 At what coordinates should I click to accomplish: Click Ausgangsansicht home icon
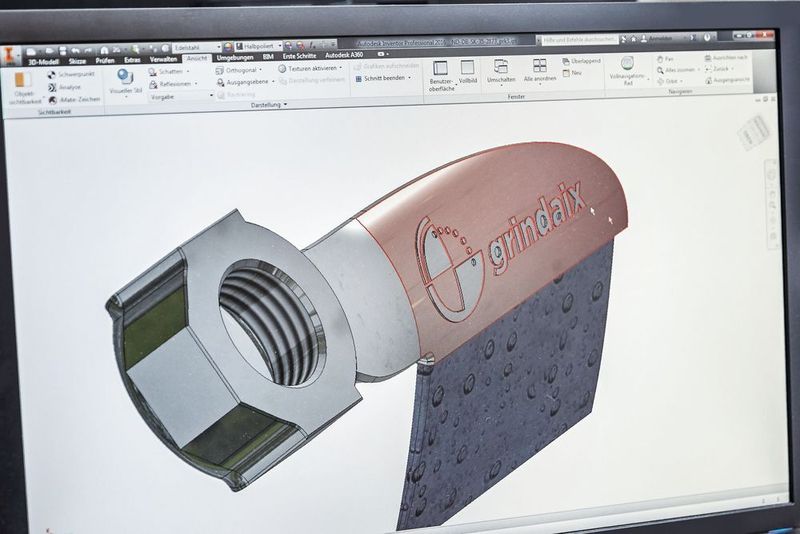[x=709, y=80]
